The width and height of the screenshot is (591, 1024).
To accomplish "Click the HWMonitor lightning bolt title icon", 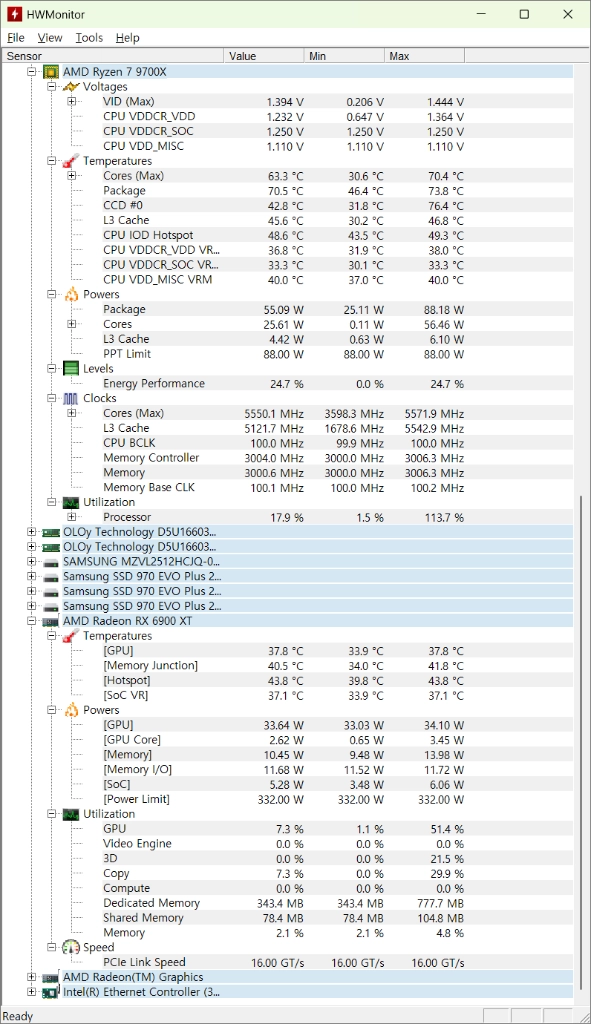I will coord(14,14).
